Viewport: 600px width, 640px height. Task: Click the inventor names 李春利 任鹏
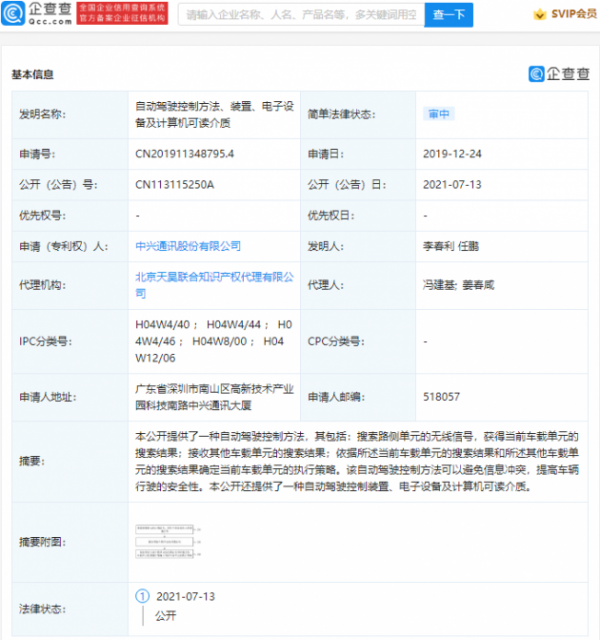[x=451, y=246]
